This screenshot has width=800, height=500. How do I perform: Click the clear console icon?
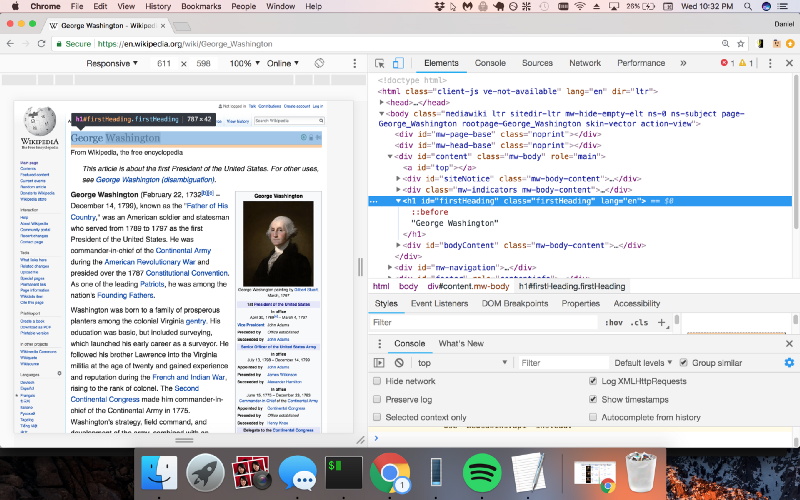click(399, 363)
